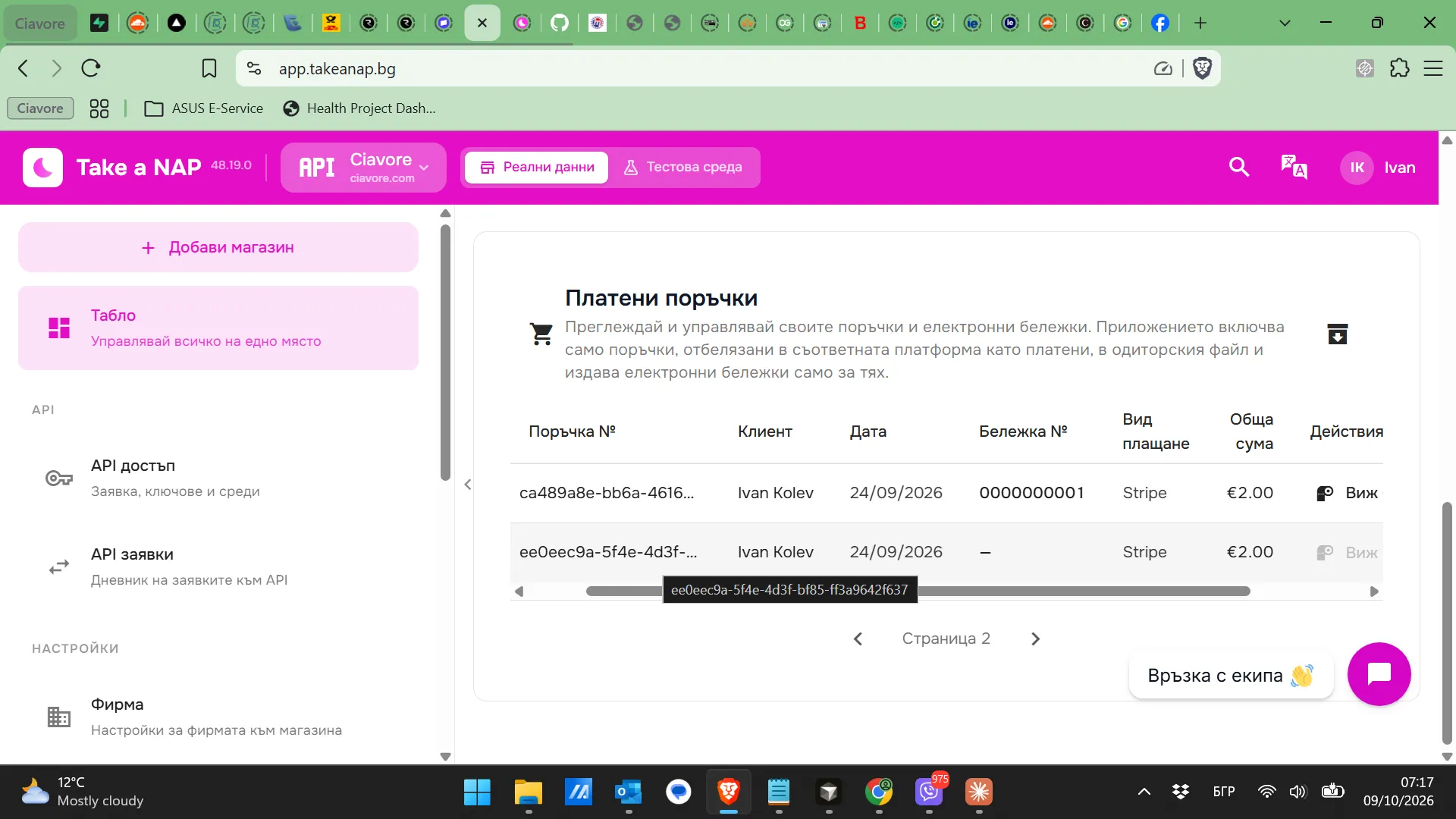Open site settings icon in address bar
The width and height of the screenshot is (1456, 819).
coord(254,68)
